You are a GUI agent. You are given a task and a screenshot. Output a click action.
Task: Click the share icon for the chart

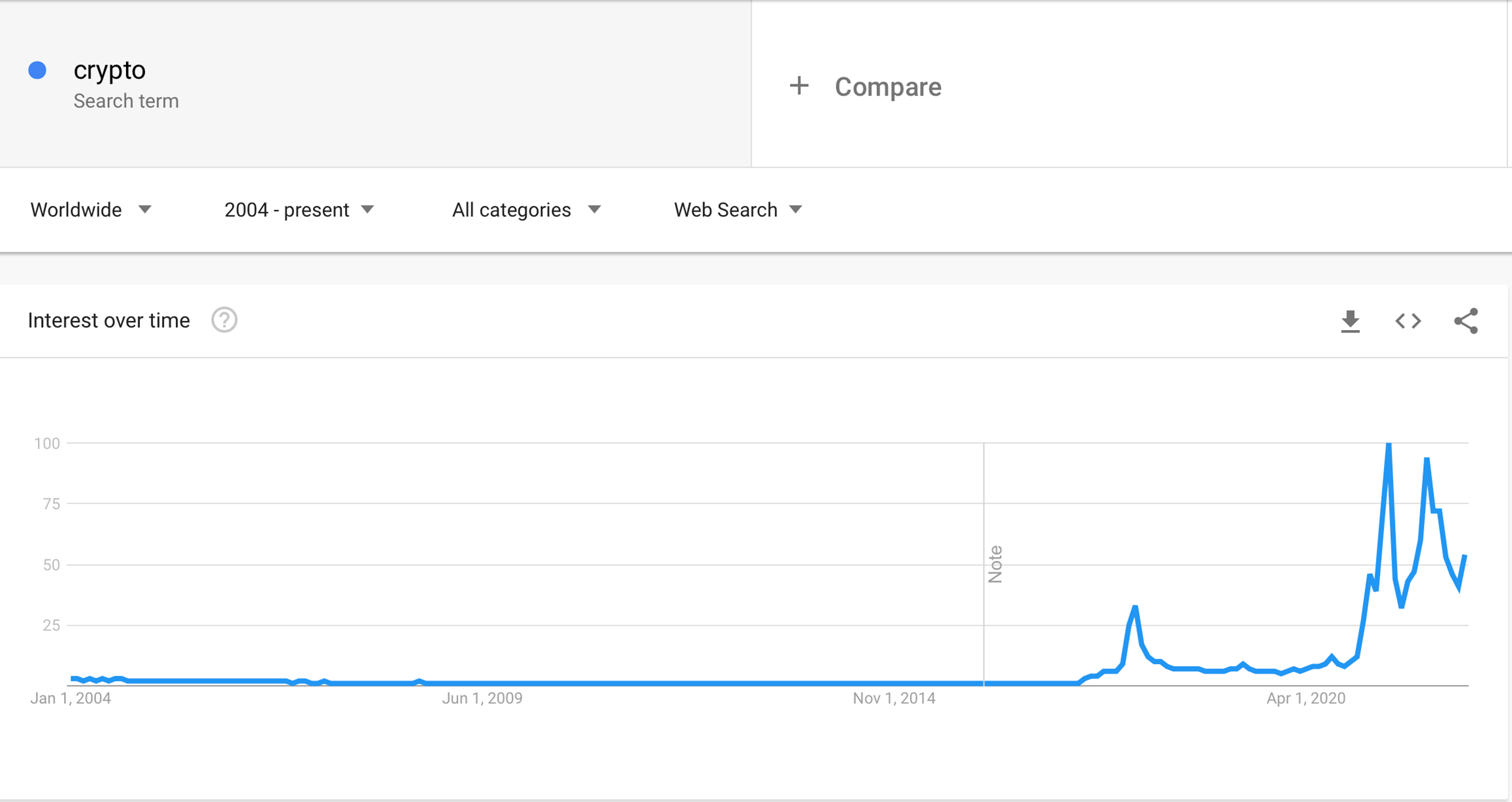coord(1466,321)
